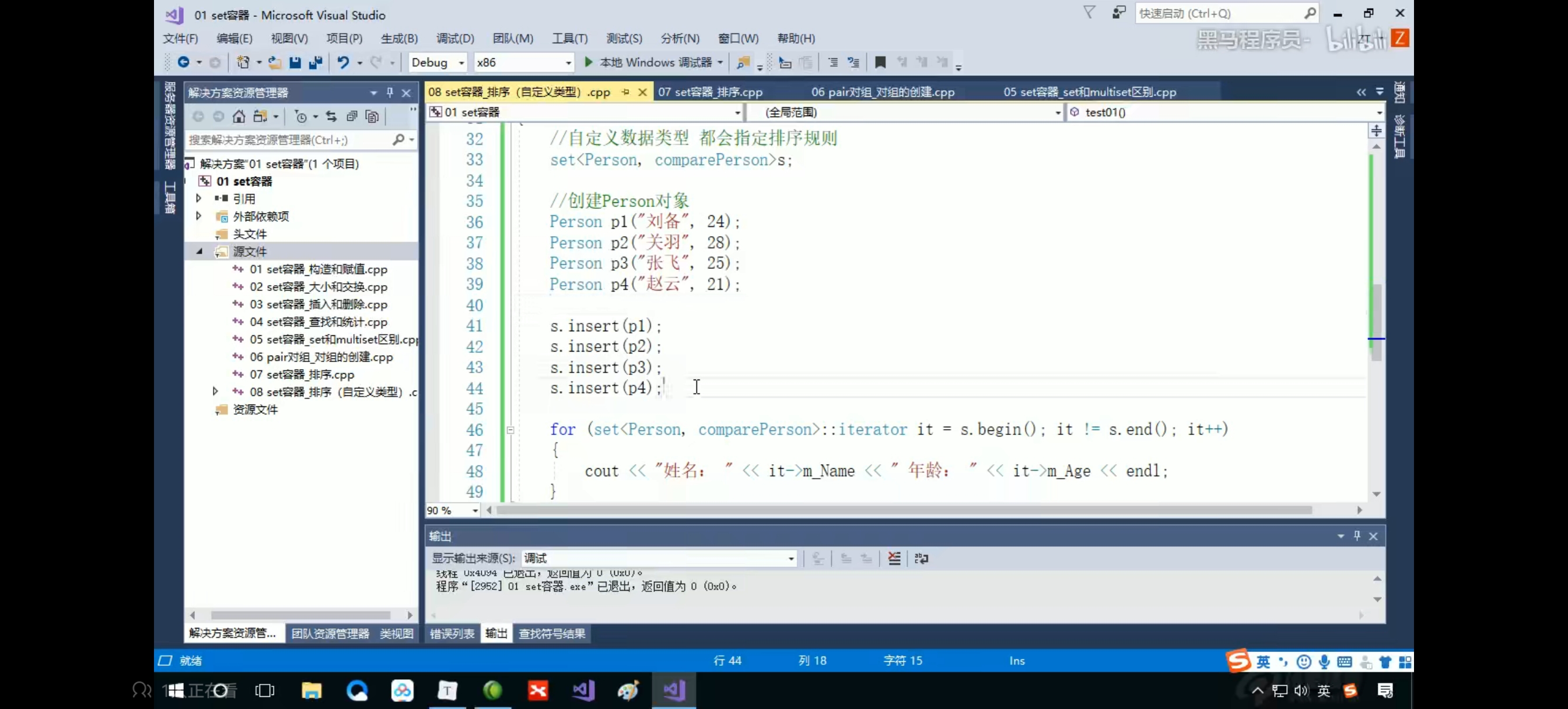
Task: Toggle word wrap in the Output window
Action: (x=922, y=558)
